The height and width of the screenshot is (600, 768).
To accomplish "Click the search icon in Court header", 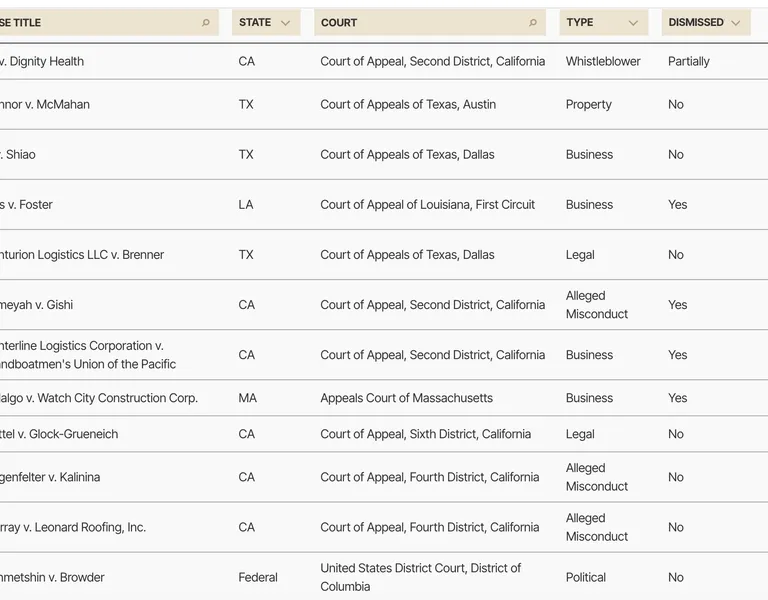I will pos(533,23).
